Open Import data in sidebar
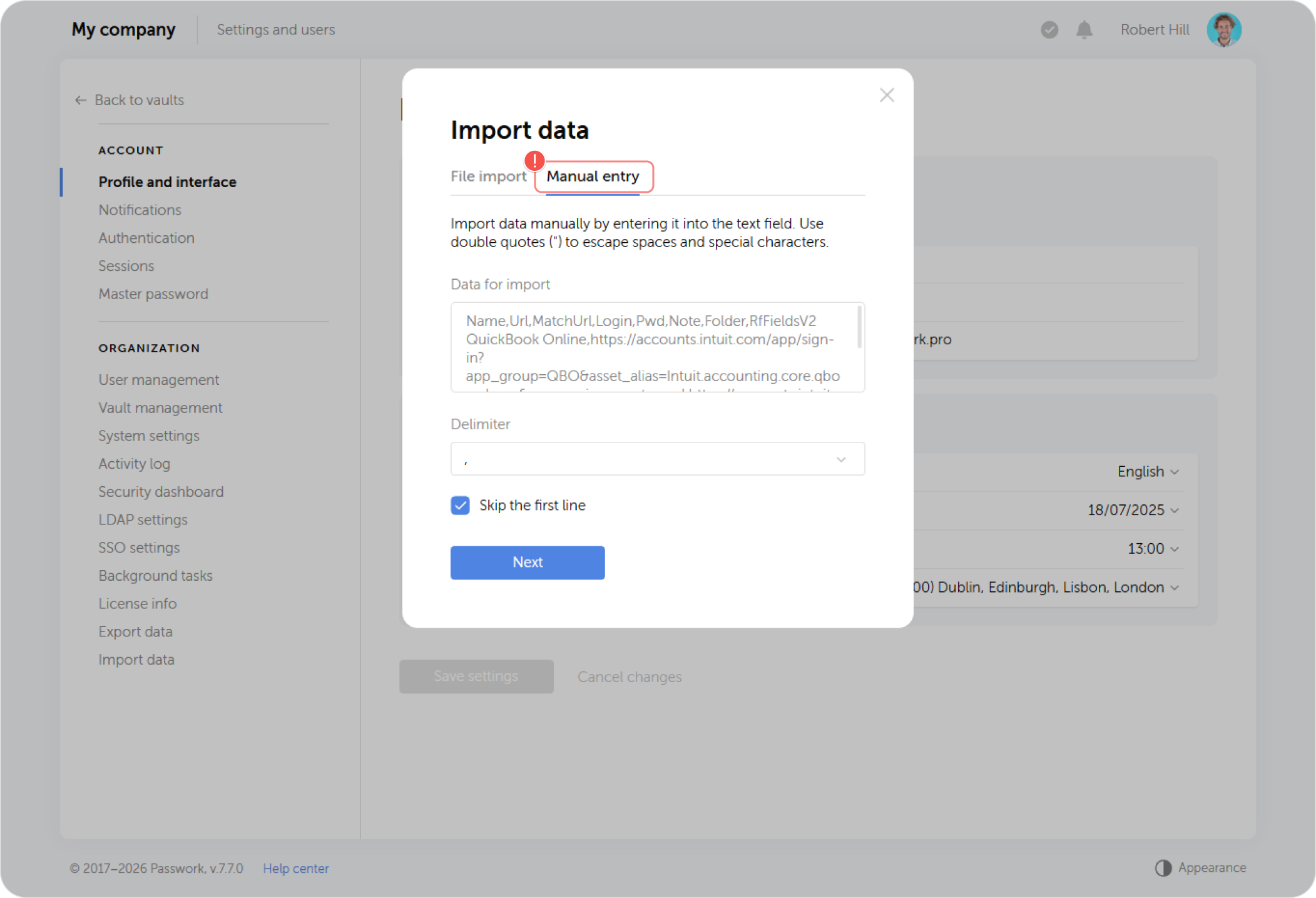The width and height of the screenshot is (1316, 898). coord(136,660)
